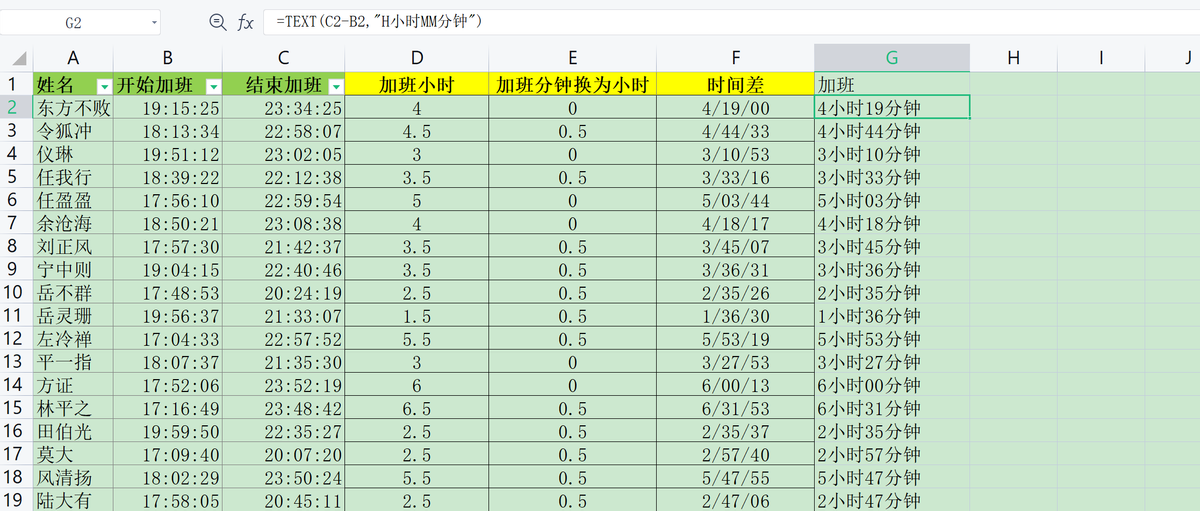This screenshot has height=511, width=1200.
Task: Select the cell 风清扬
Action: point(73,477)
